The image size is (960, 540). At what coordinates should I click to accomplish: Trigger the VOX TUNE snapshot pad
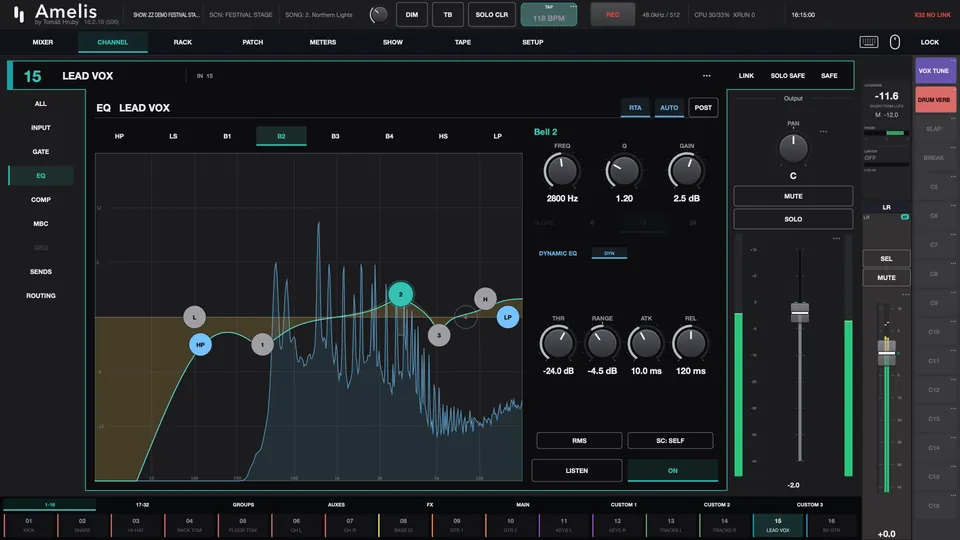point(934,71)
